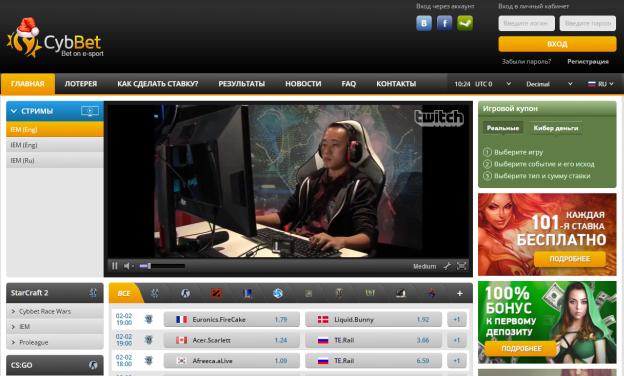624x376 pixels.
Task: Select the ВСЕ games tab
Action: 124,293
